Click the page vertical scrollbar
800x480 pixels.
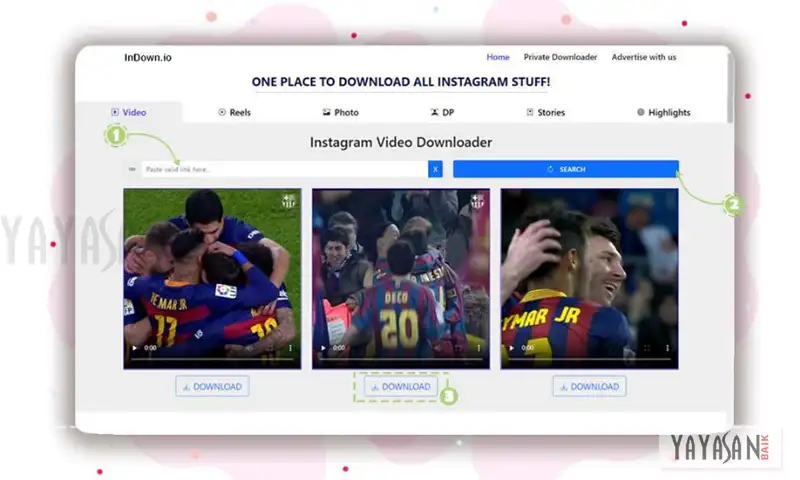(x=730, y=87)
